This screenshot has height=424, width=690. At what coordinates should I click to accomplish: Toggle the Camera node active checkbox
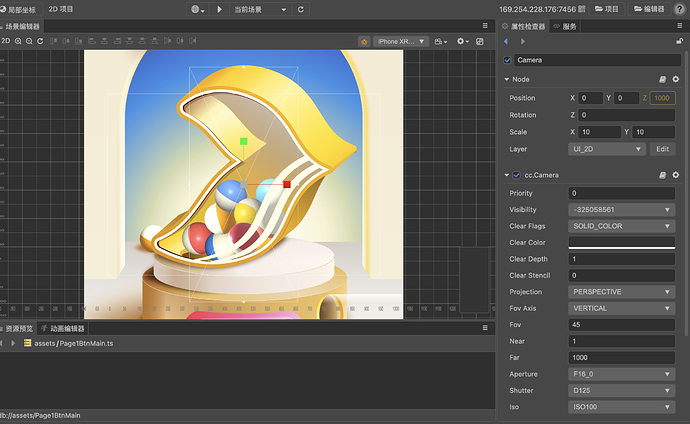click(x=508, y=60)
